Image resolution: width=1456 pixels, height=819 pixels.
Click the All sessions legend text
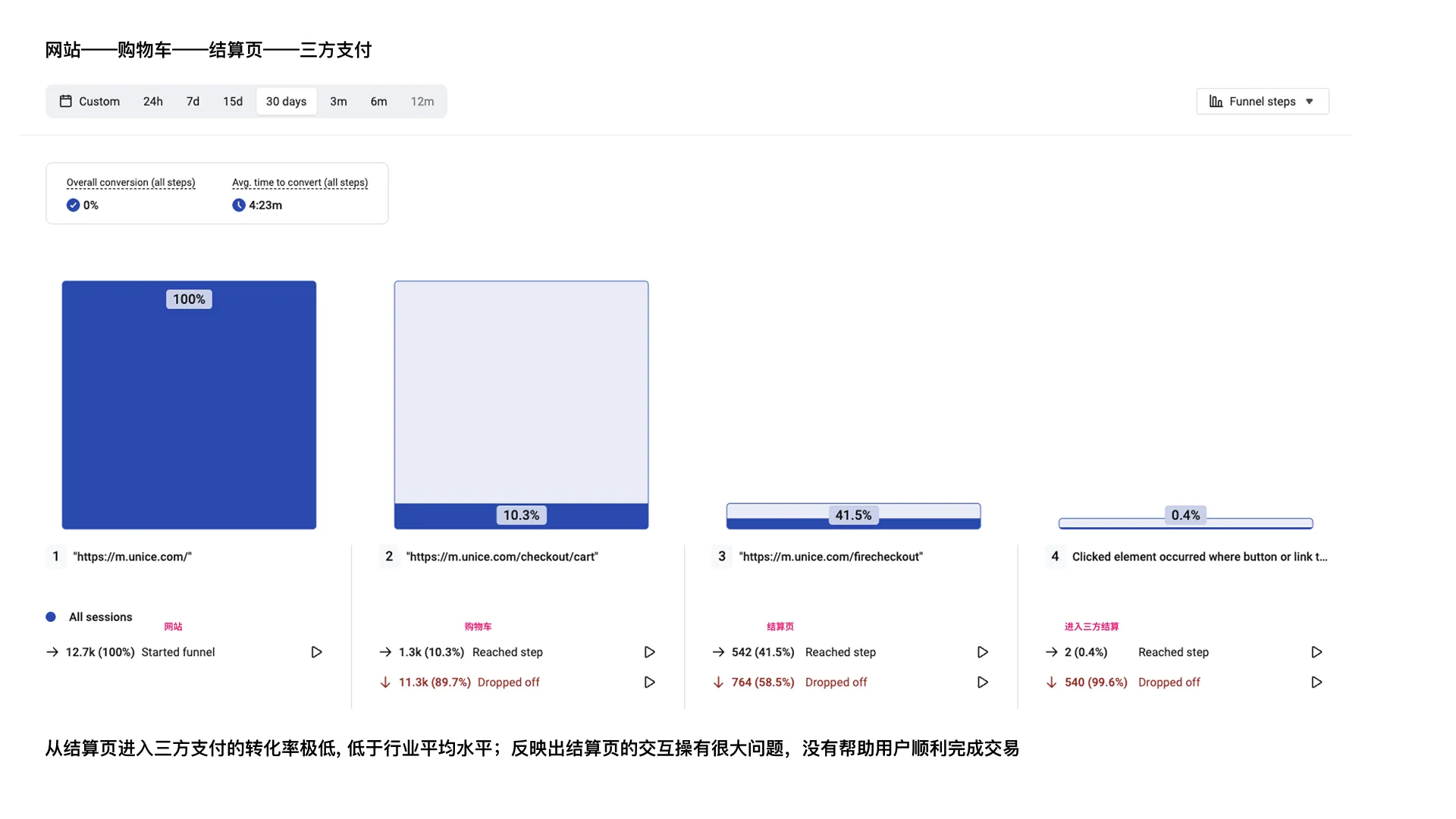pyautogui.click(x=100, y=617)
